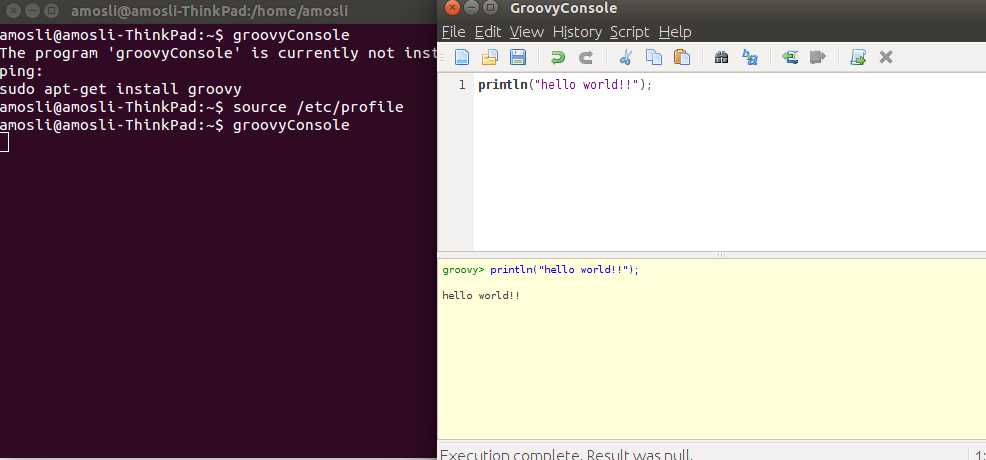Viewport: 986px width, 460px height.
Task: Click the Paste clipboard icon
Action: pos(682,57)
